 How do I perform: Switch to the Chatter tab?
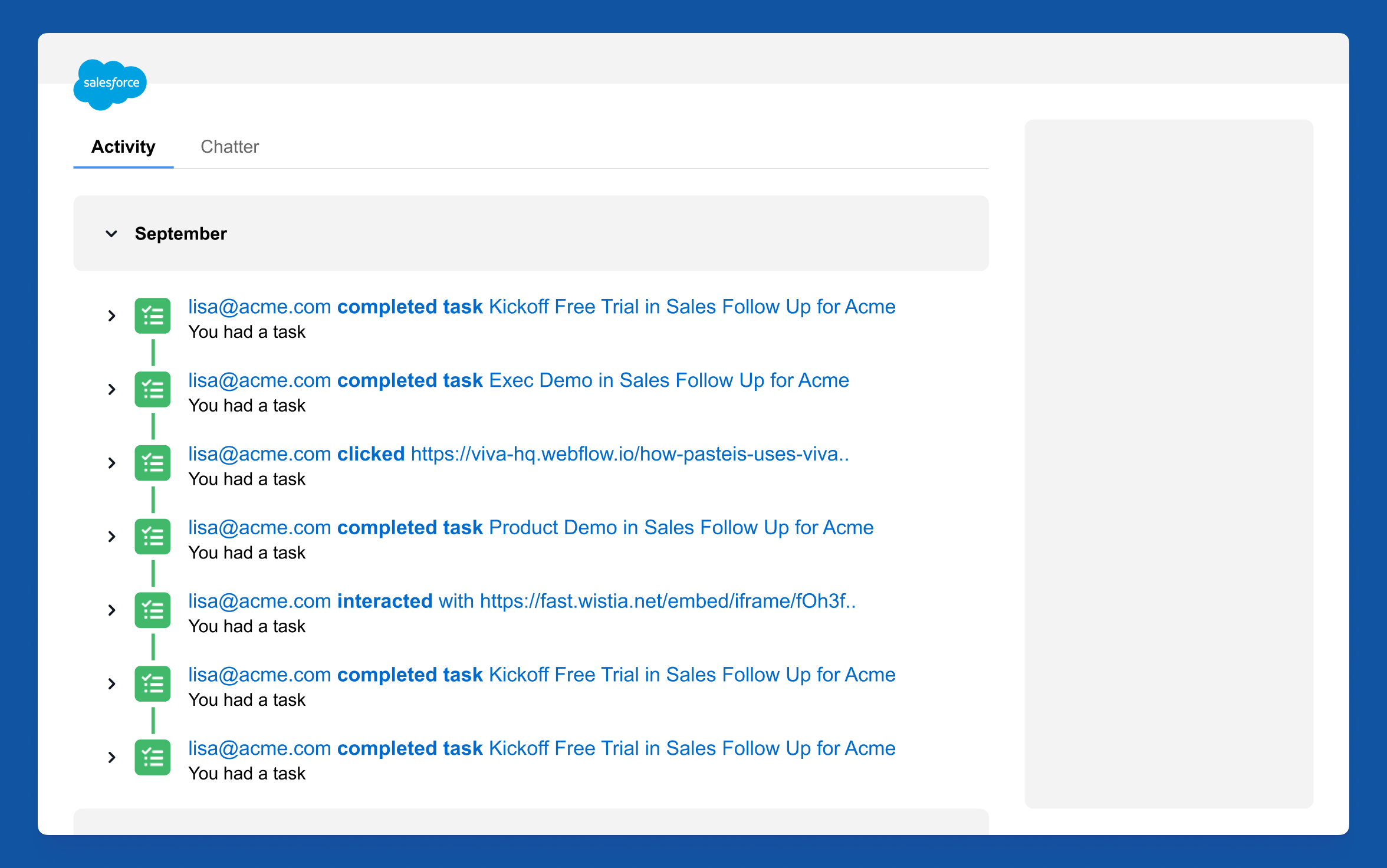[x=229, y=147]
